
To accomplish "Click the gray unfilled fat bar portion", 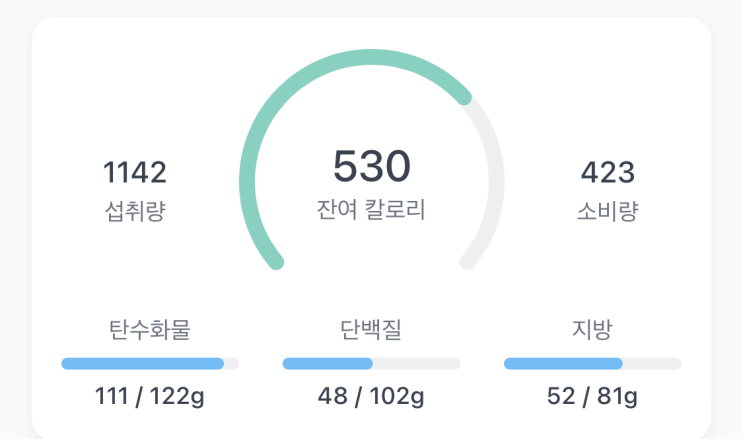I will pos(652,364).
